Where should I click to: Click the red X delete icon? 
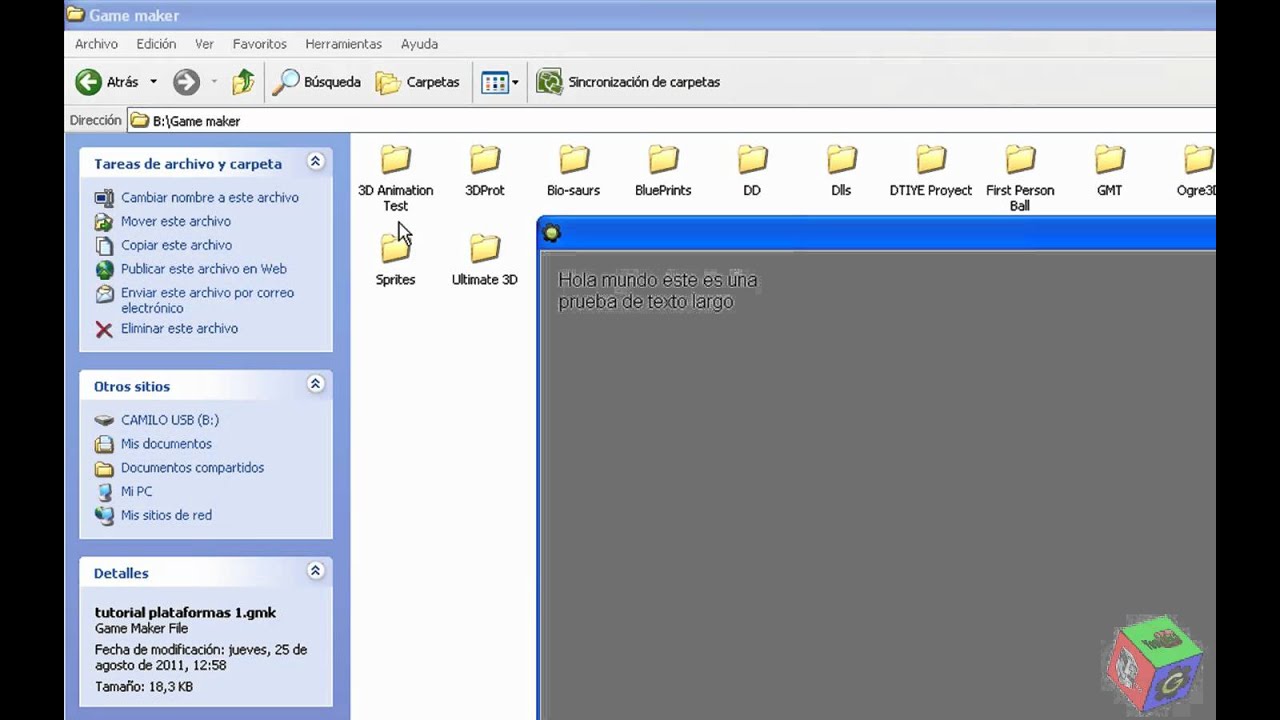pos(104,329)
